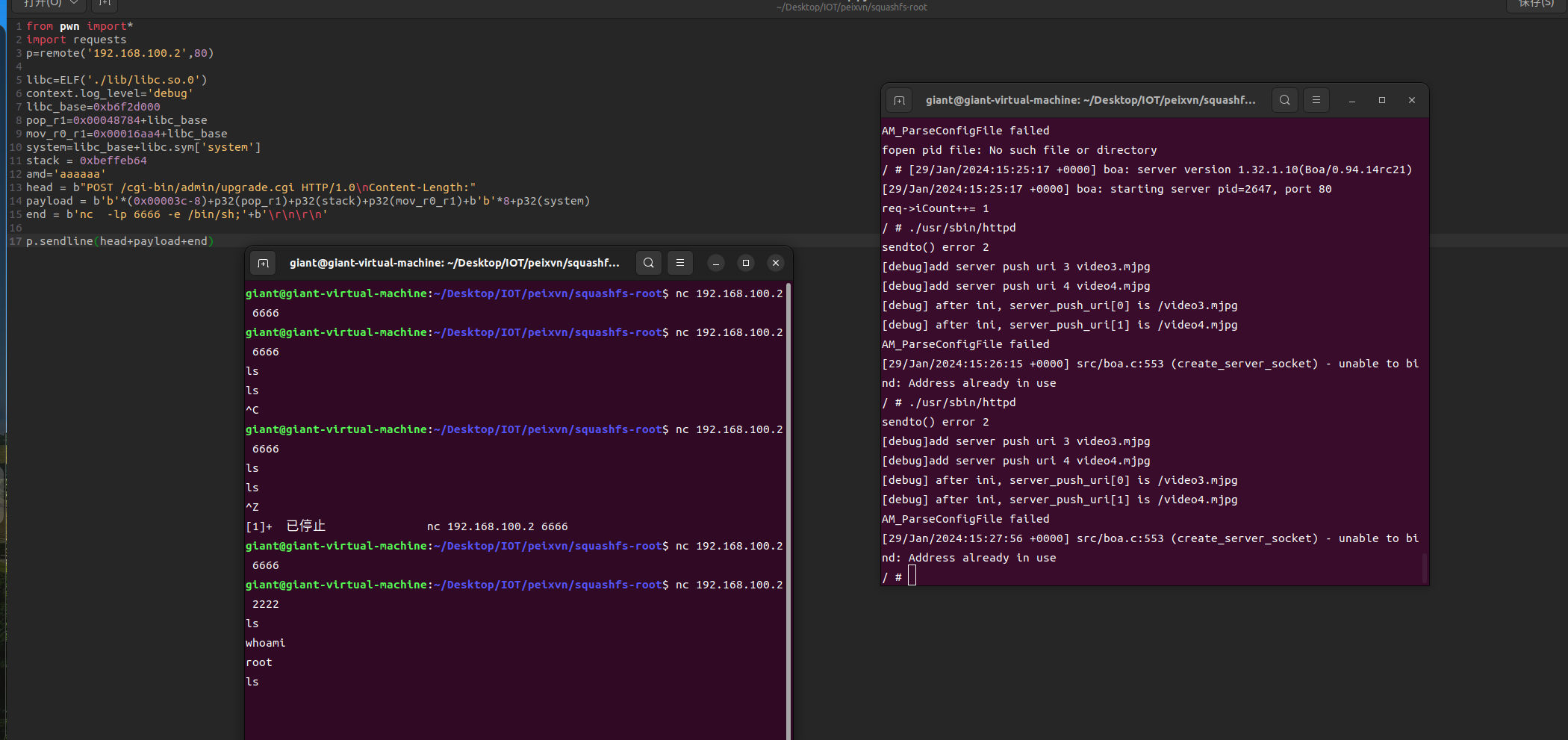Click the 'root' output in front terminal
The image size is (1568, 740).
(x=258, y=662)
